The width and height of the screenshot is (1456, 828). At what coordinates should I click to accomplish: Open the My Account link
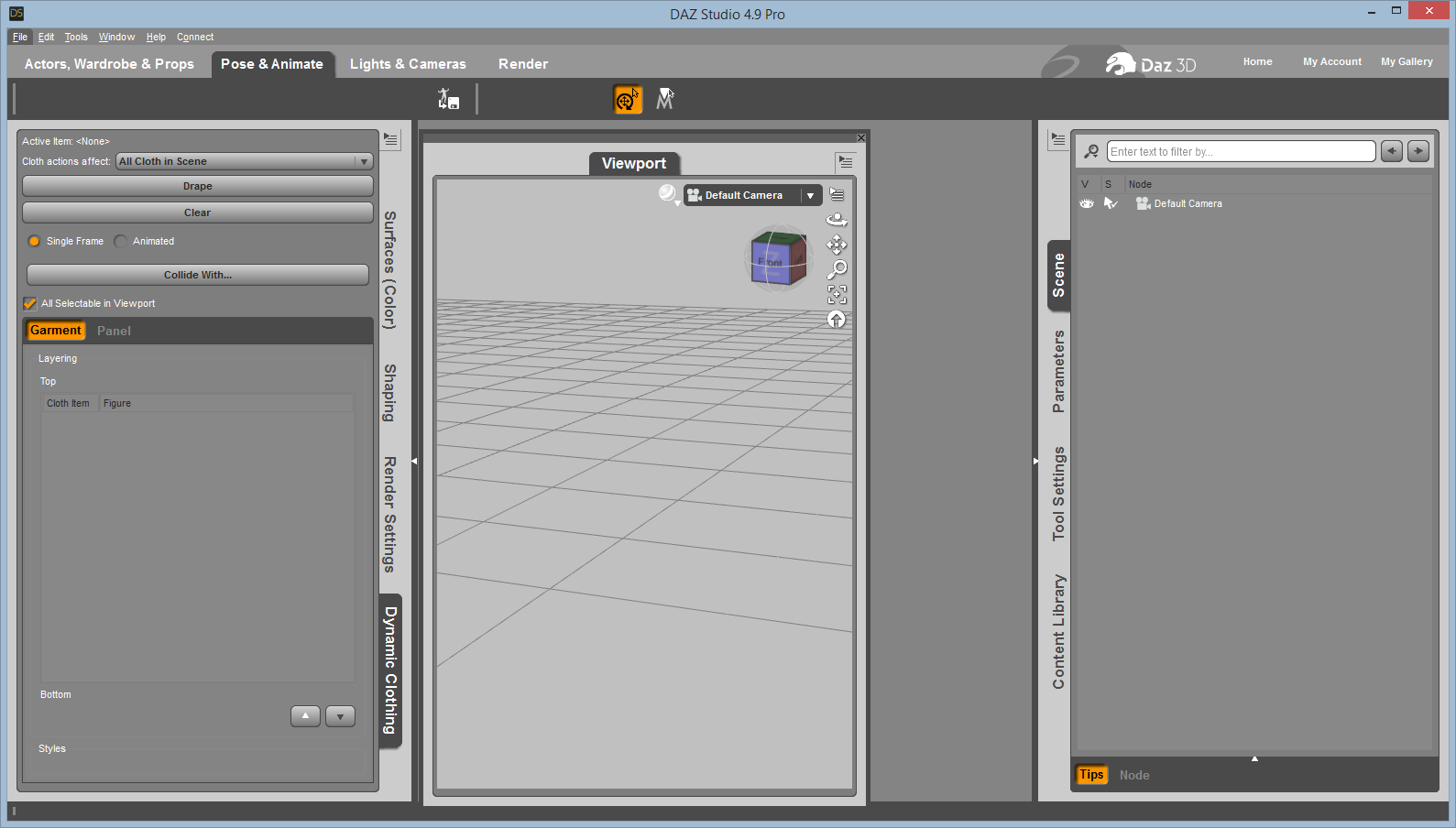coord(1332,61)
